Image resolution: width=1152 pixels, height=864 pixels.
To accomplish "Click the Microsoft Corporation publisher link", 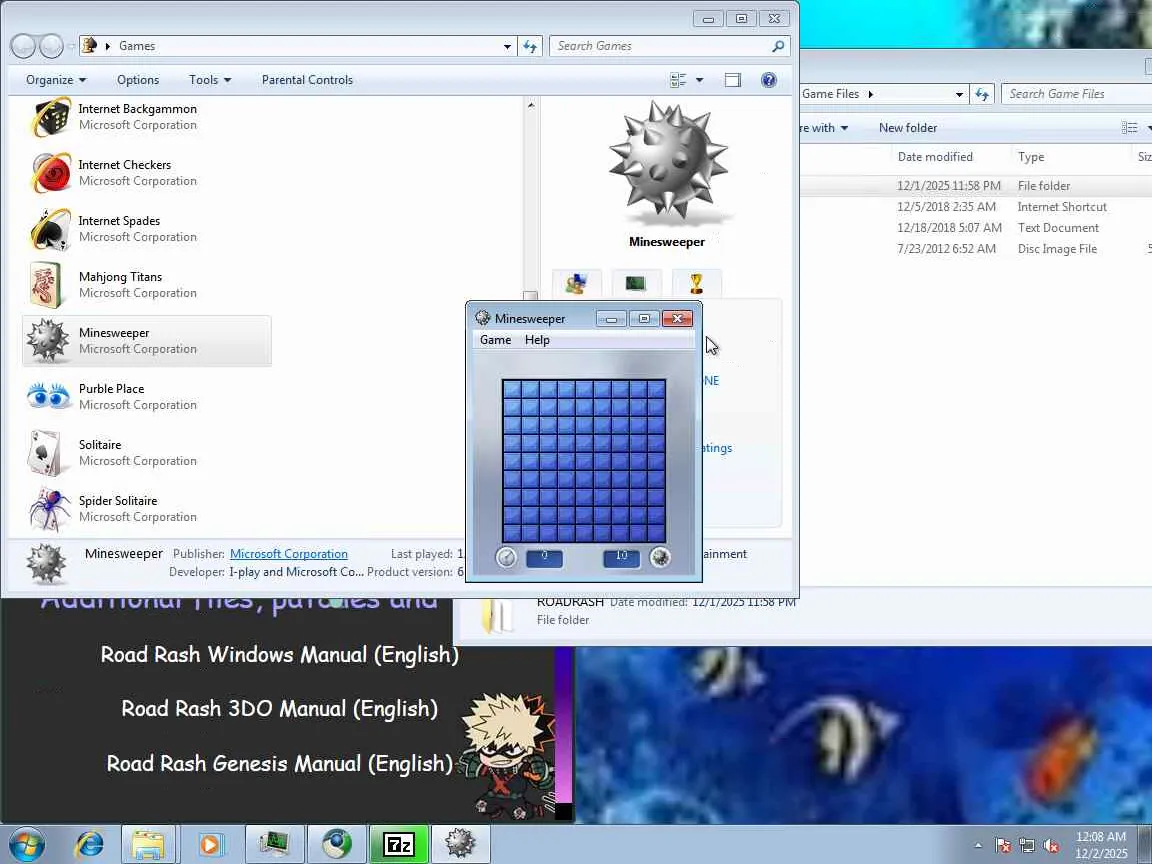I will tap(289, 554).
